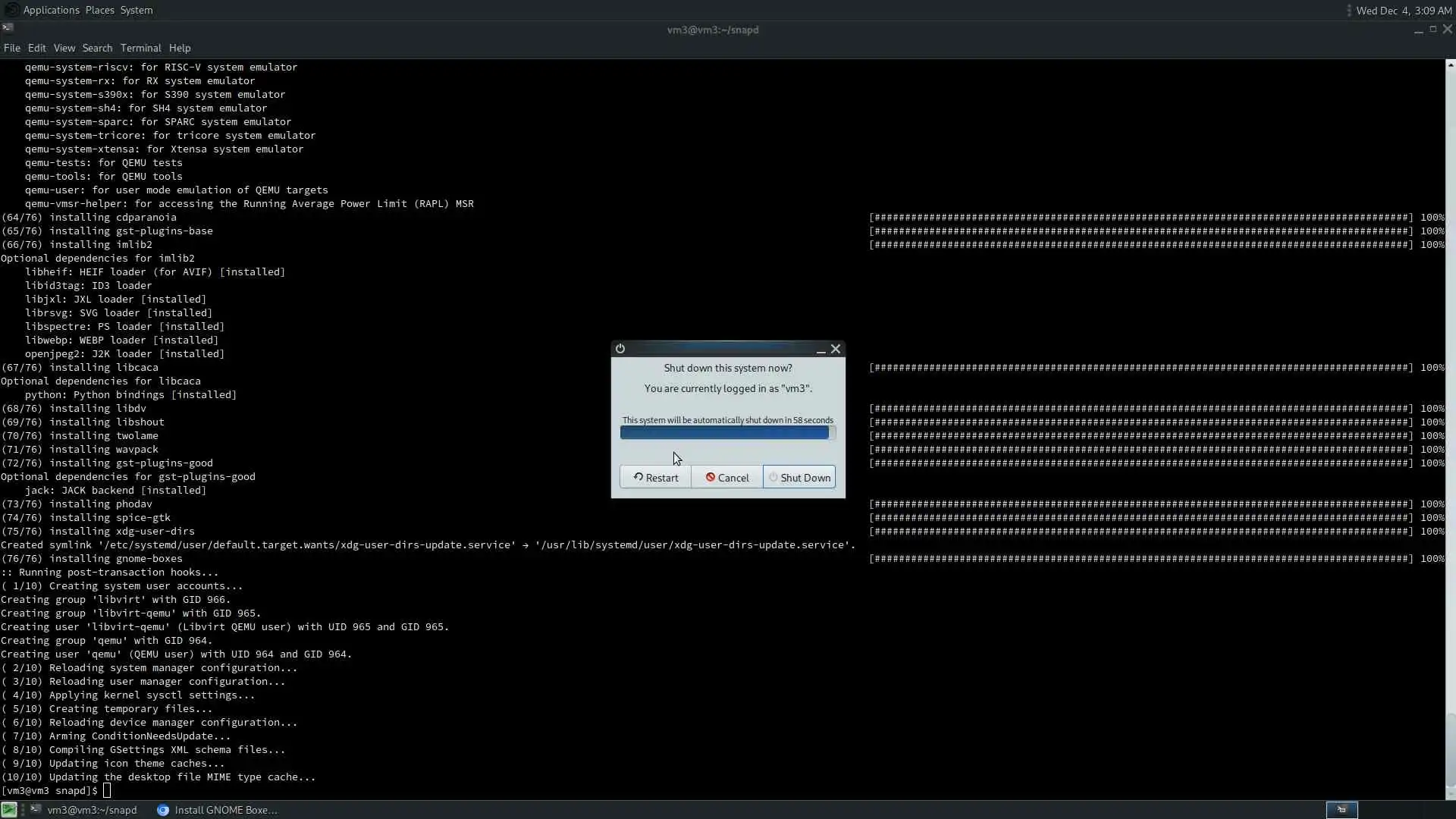Cancel the shutdown dialog

tap(727, 478)
